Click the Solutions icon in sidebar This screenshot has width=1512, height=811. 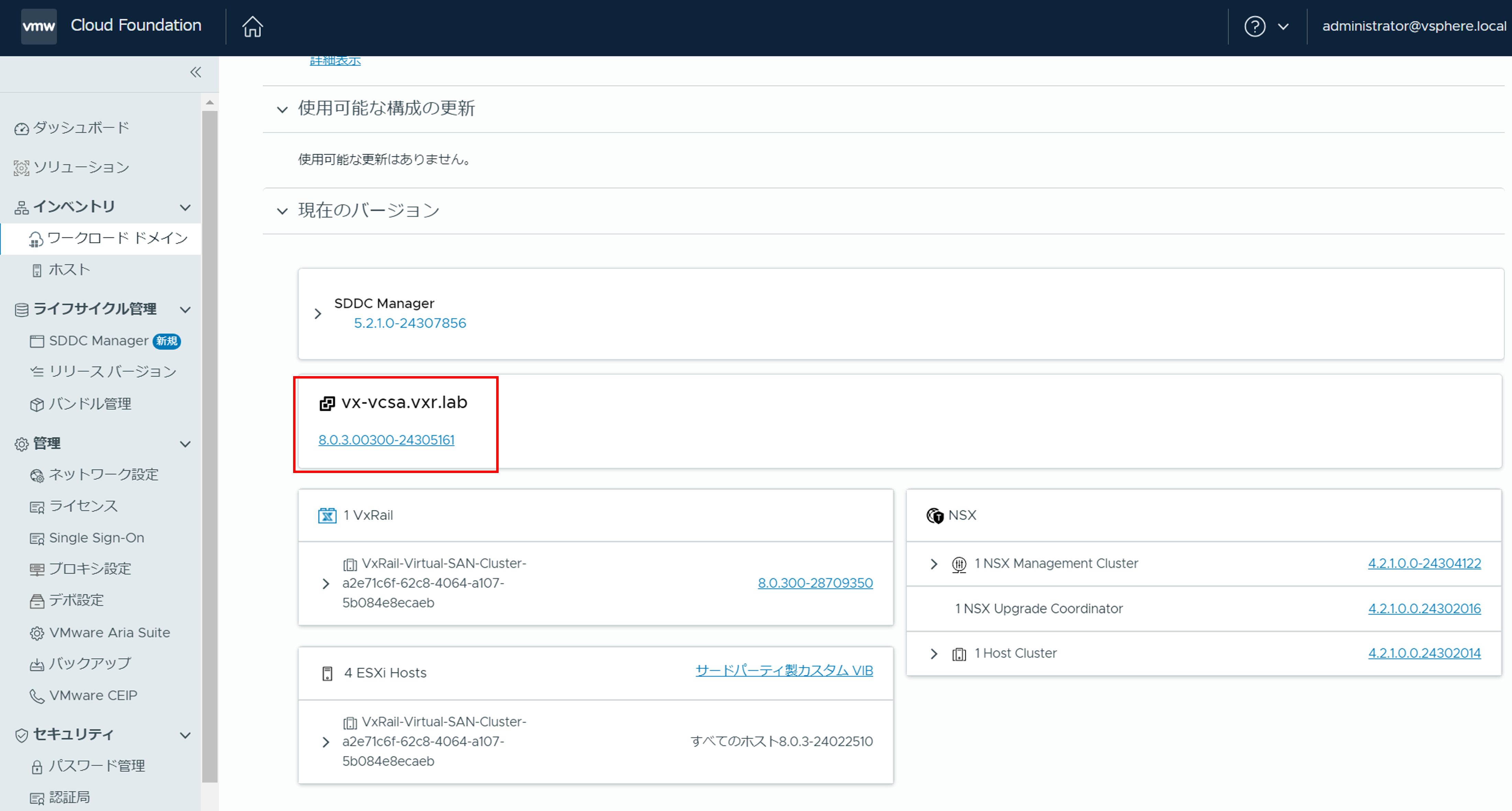22,168
